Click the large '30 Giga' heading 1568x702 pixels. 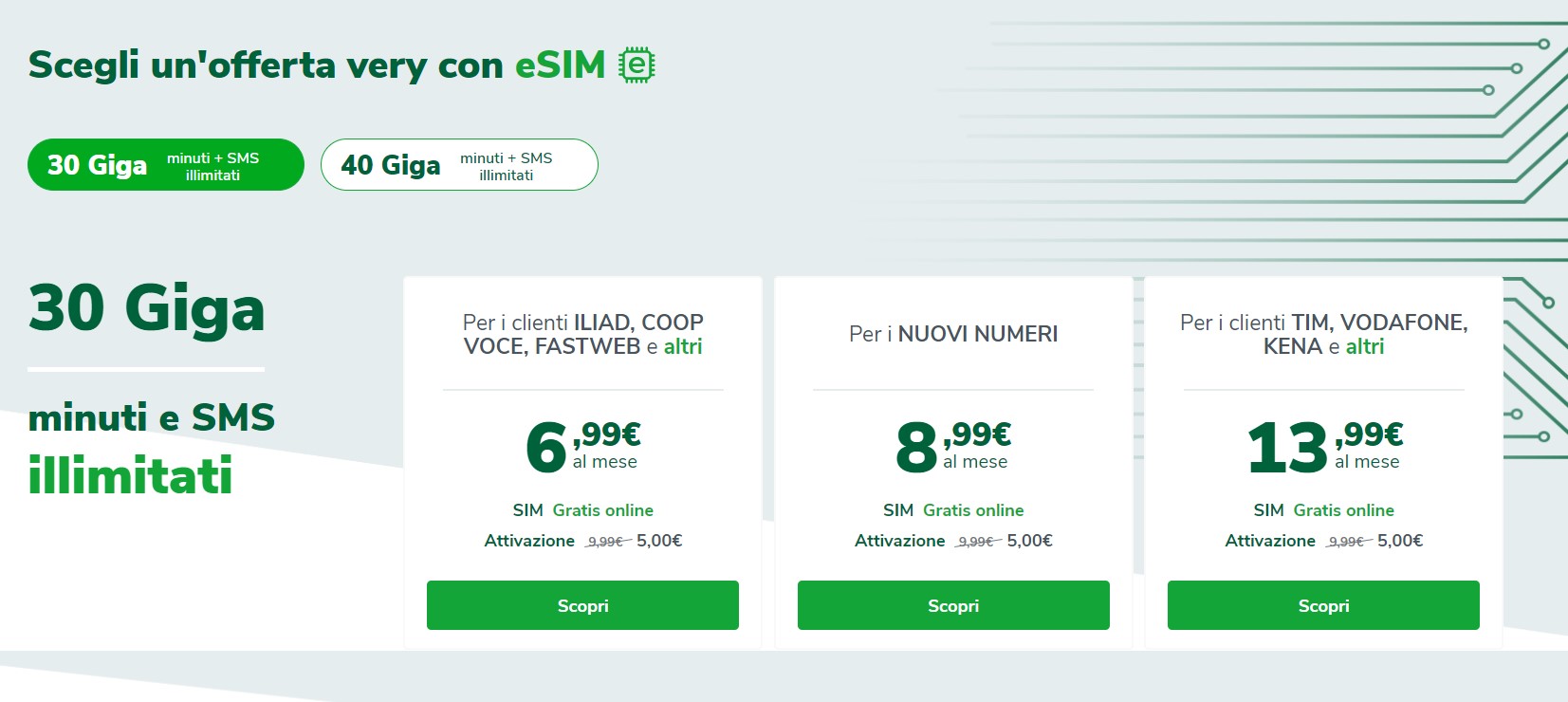[x=147, y=308]
